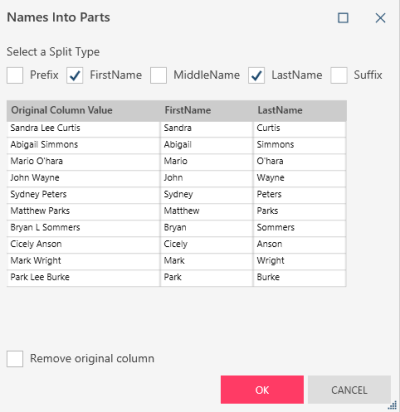Tick the MiddleName checkbox
This screenshot has height=412, width=400.
(x=158, y=75)
